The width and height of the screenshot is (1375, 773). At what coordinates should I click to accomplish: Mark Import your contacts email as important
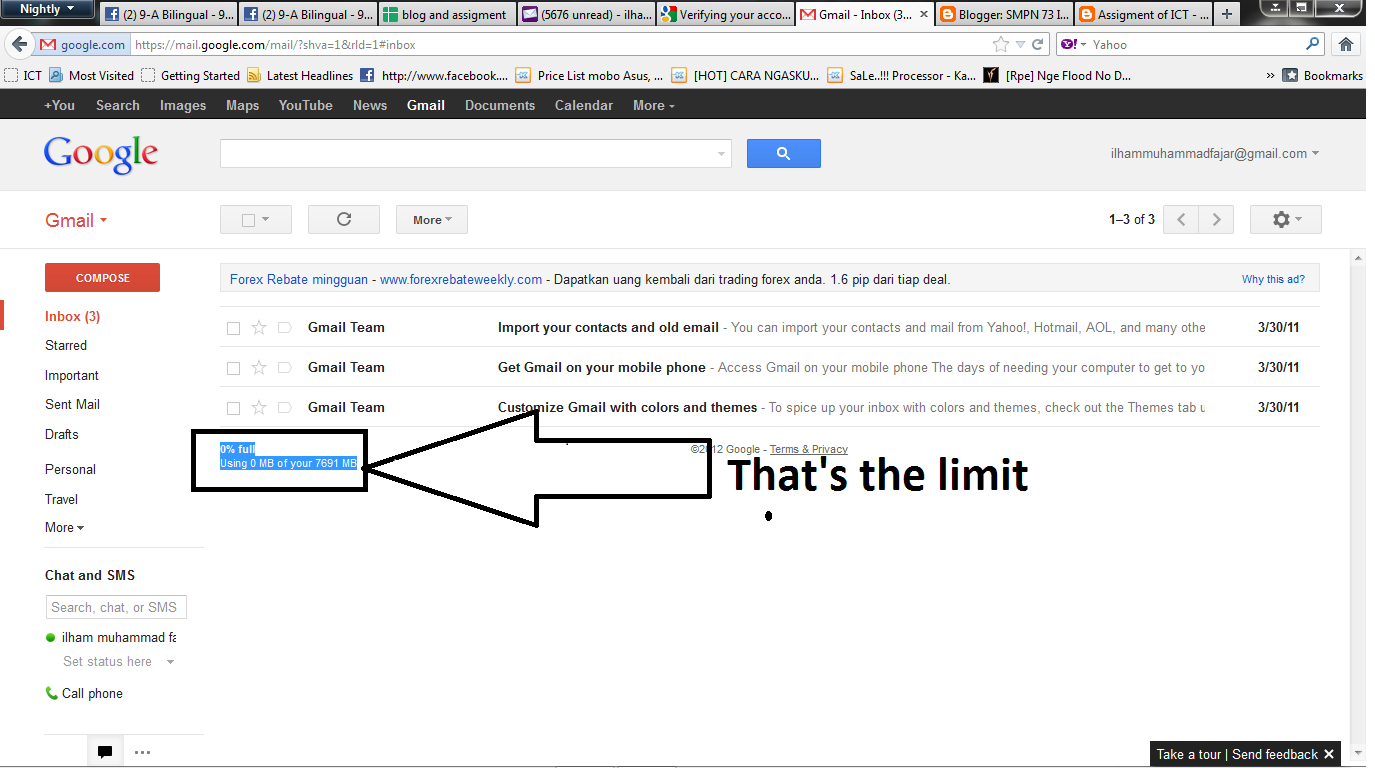click(284, 327)
